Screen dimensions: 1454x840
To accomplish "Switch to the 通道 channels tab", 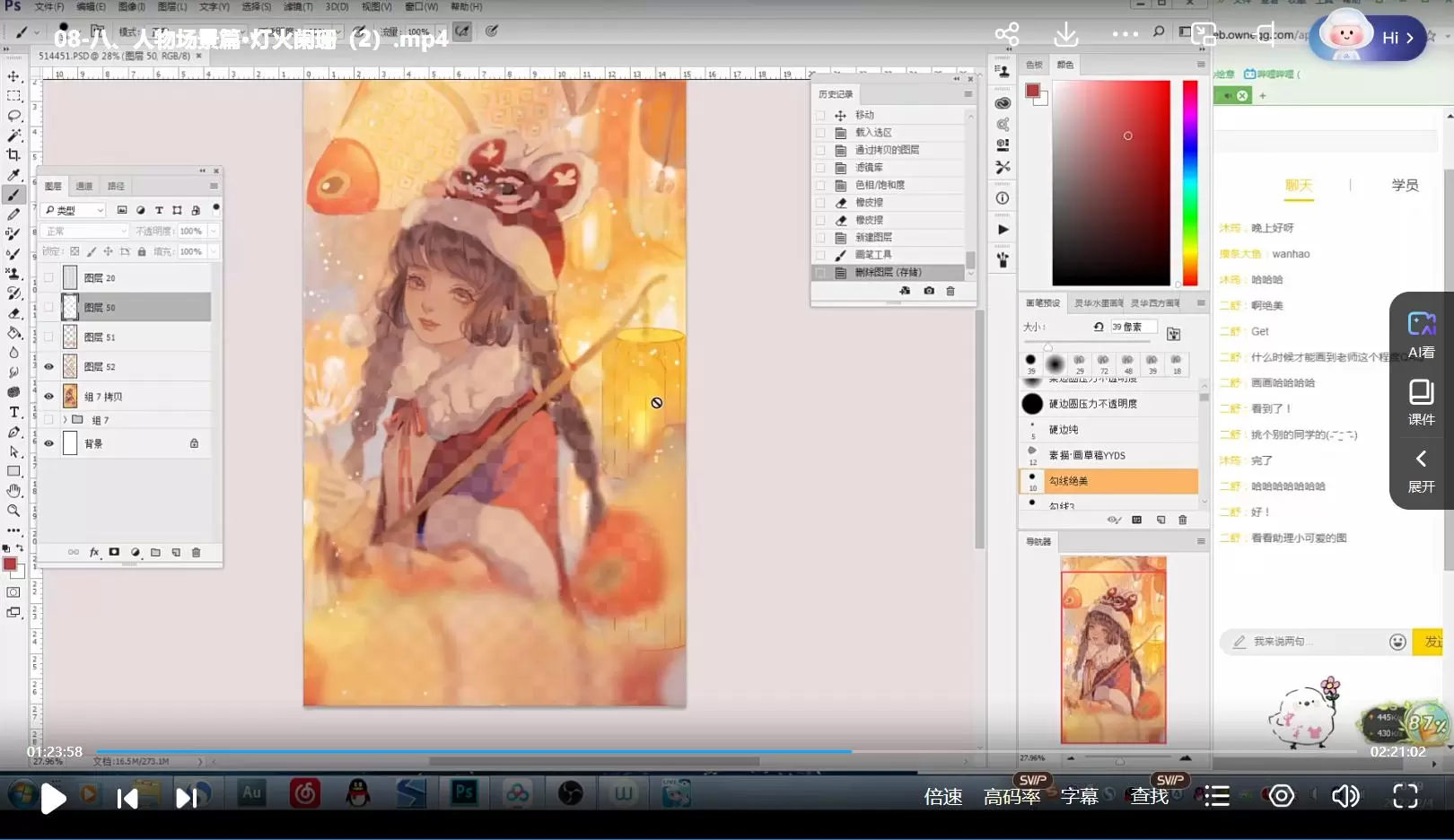I will point(84,186).
